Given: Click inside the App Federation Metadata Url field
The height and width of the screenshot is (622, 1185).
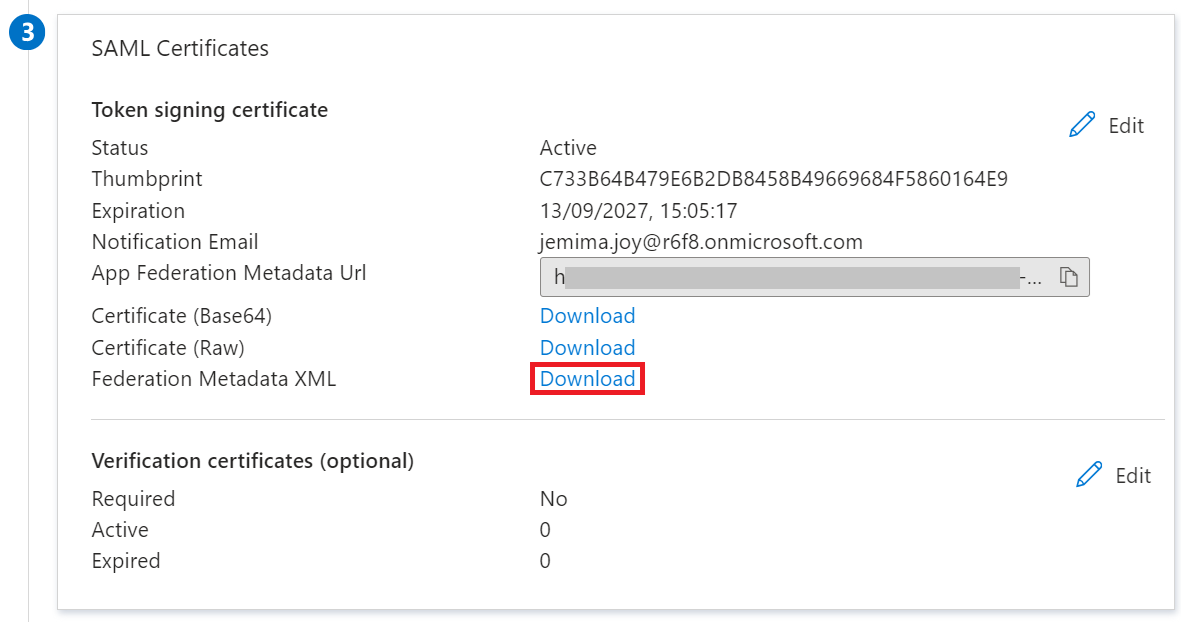Looking at the screenshot, I should click(790, 279).
